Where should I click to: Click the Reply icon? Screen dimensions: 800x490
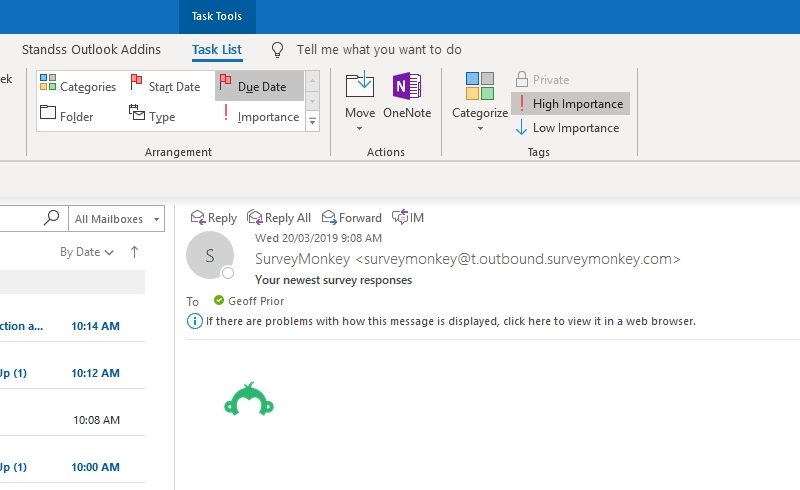click(198, 218)
